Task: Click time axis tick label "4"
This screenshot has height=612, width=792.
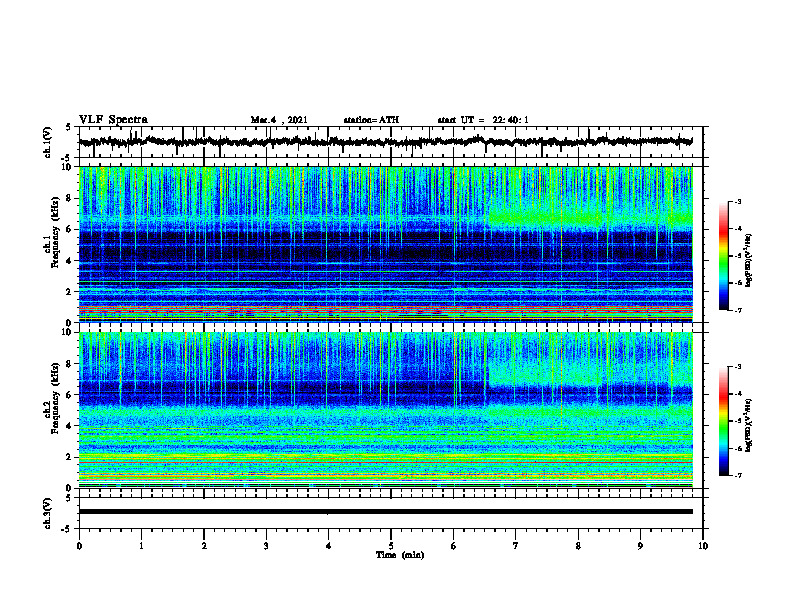Action: [329, 546]
